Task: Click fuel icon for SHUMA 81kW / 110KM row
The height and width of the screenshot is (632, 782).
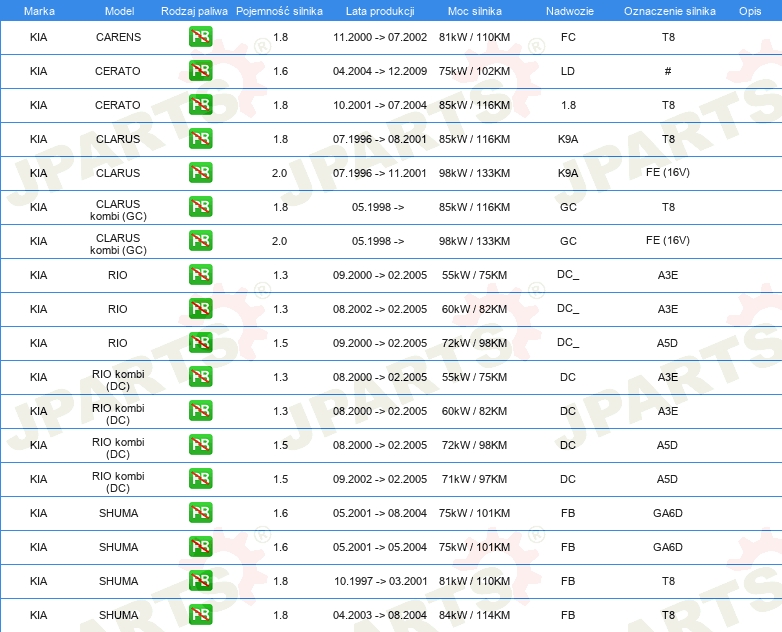Action: pyautogui.click(x=200, y=580)
